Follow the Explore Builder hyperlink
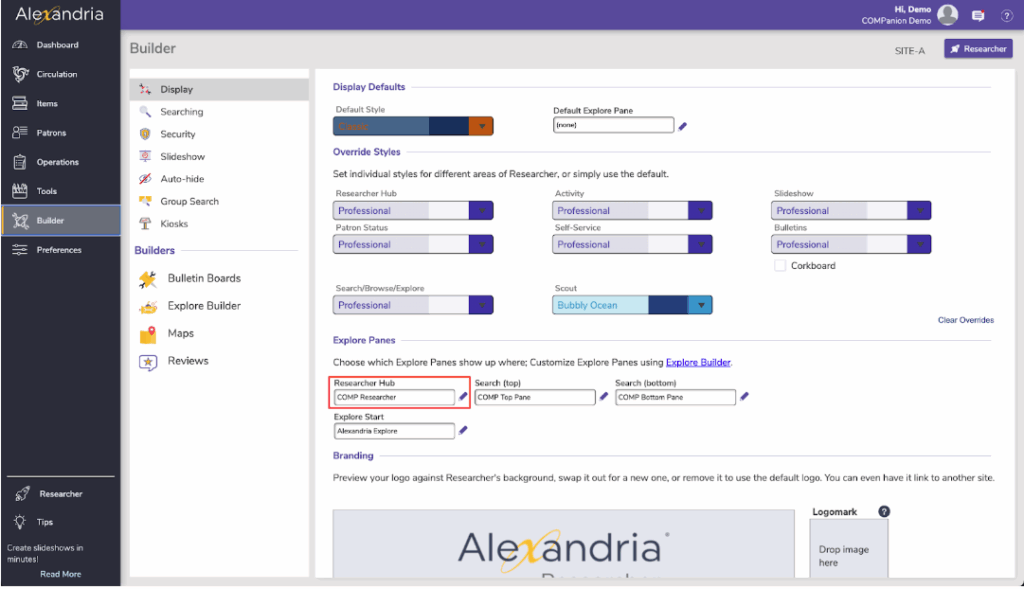The image size is (1024, 589). point(697,362)
